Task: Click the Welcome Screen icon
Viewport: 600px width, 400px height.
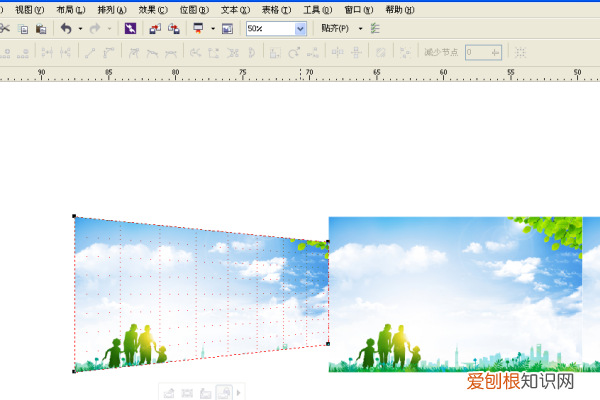Action: click(227, 29)
